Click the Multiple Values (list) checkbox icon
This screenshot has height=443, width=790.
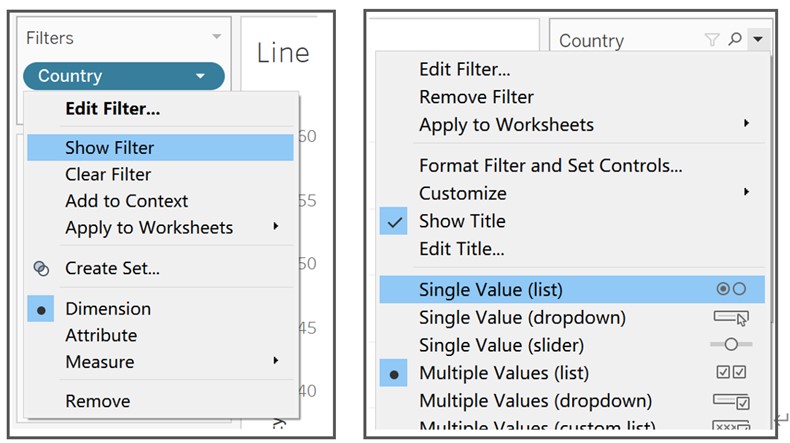[x=731, y=373]
